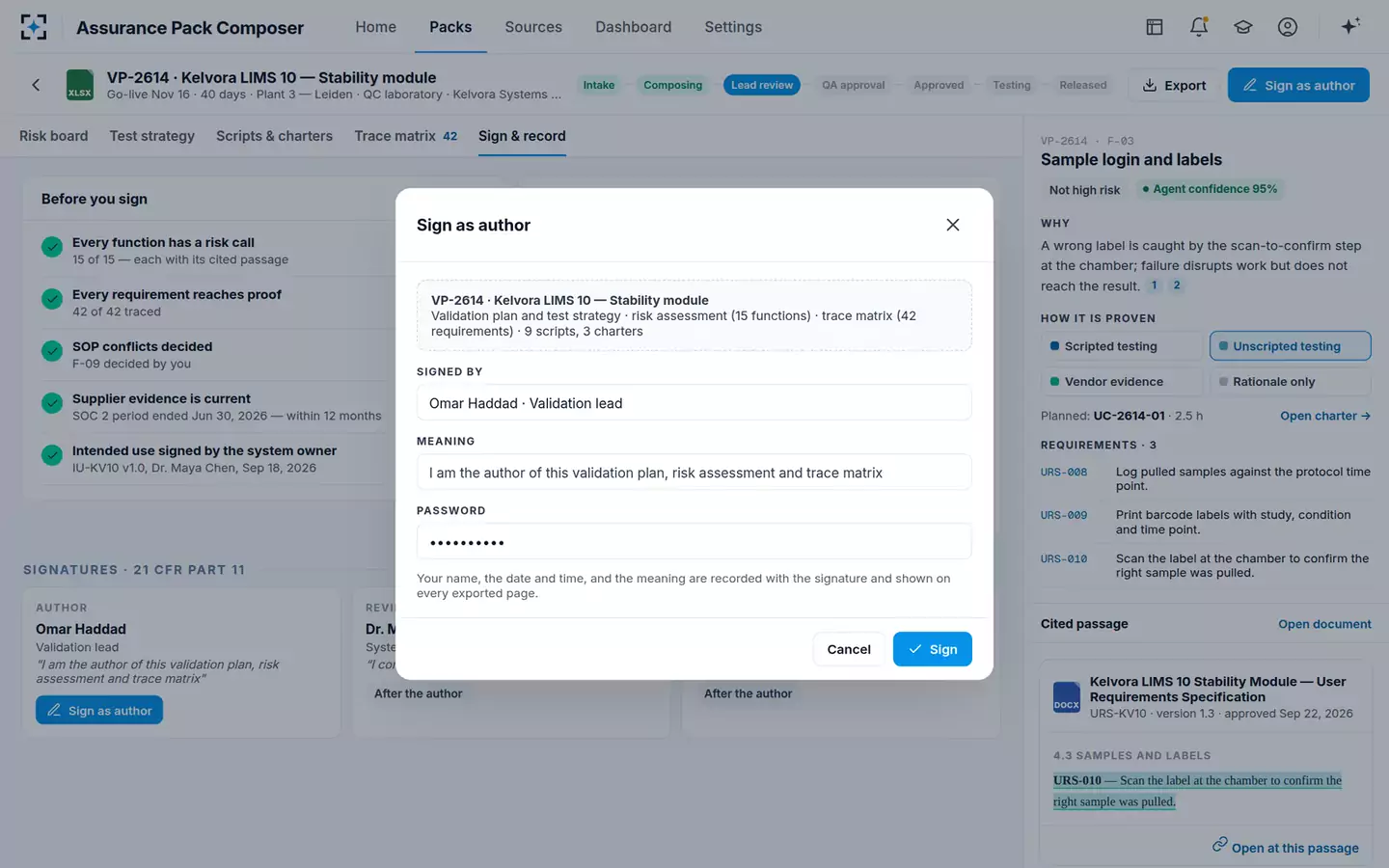Click Open at this passage link
1389x868 pixels.
pyautogui.click(x=1294, y=848)
